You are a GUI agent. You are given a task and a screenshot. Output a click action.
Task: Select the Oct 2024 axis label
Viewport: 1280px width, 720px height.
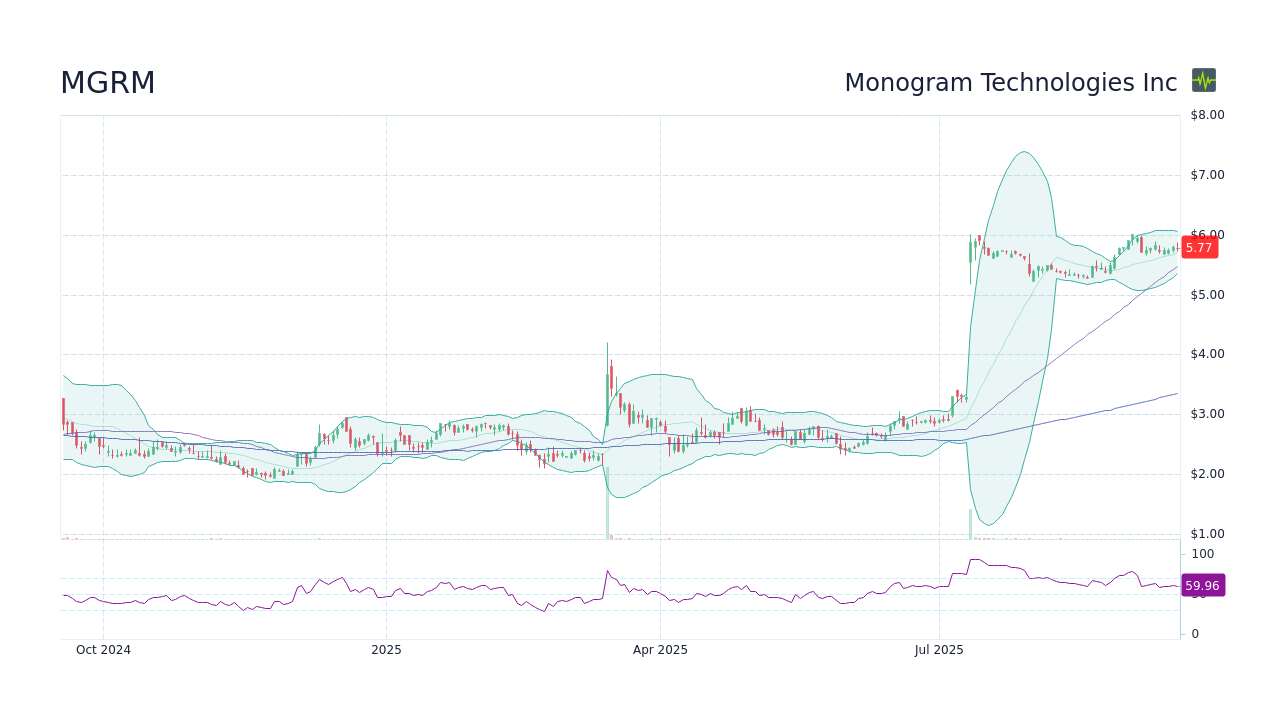[x=103, y=649]
